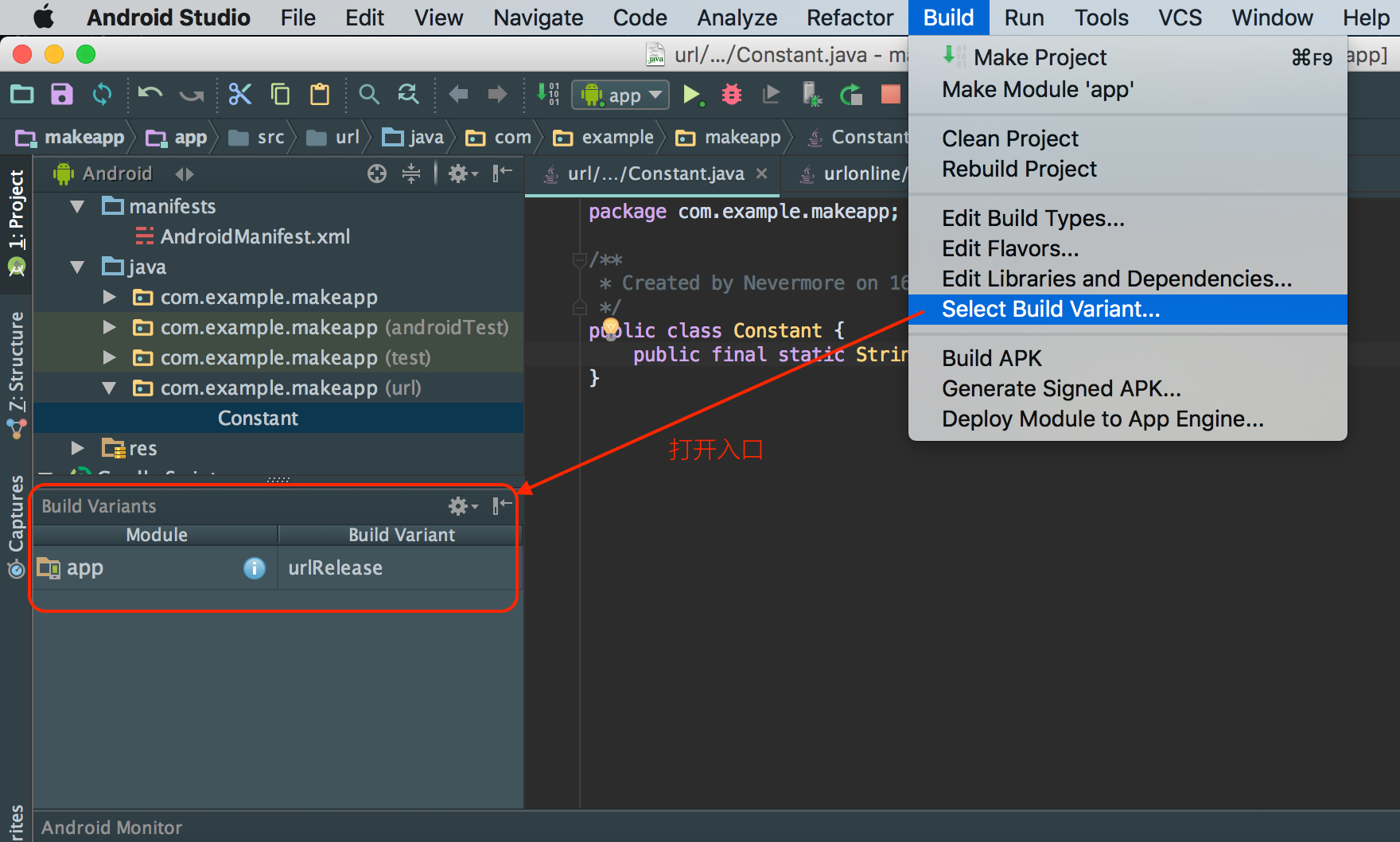1400x842 pixels.
Task: Open Replace with the magnifier arrows icon
Action: (409, 95)
